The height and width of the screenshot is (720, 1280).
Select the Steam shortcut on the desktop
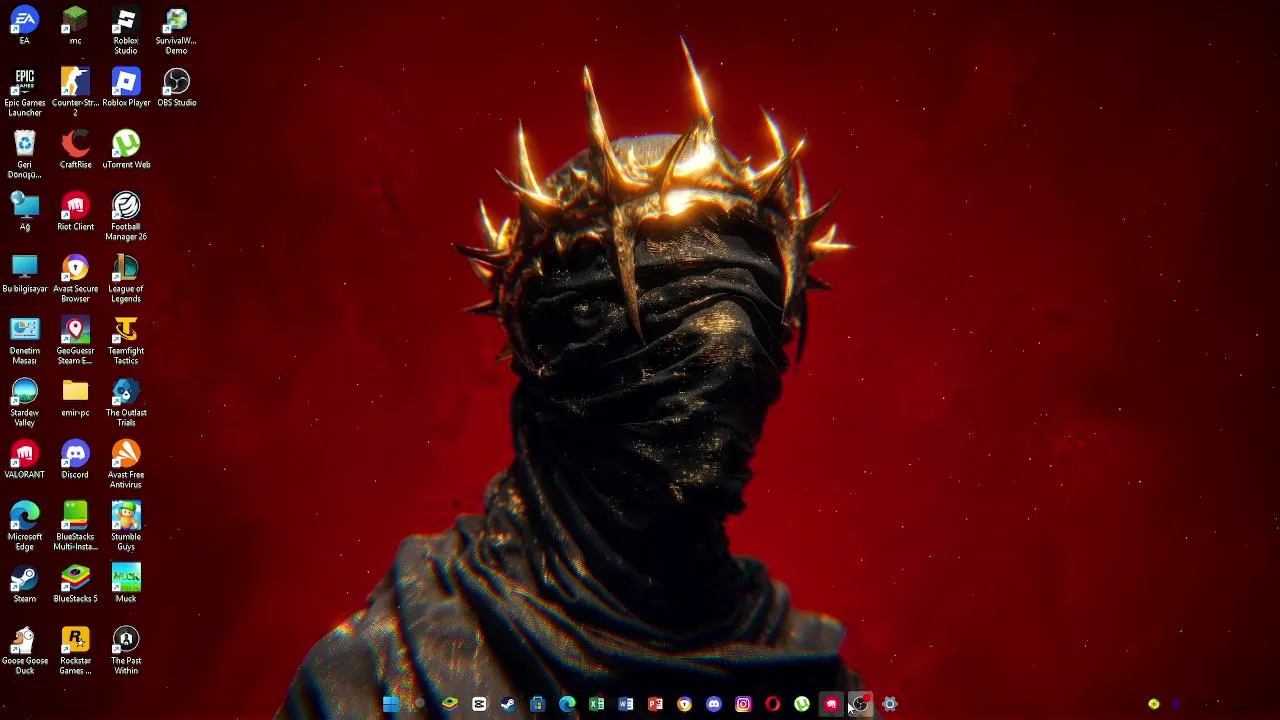point(25,585)
